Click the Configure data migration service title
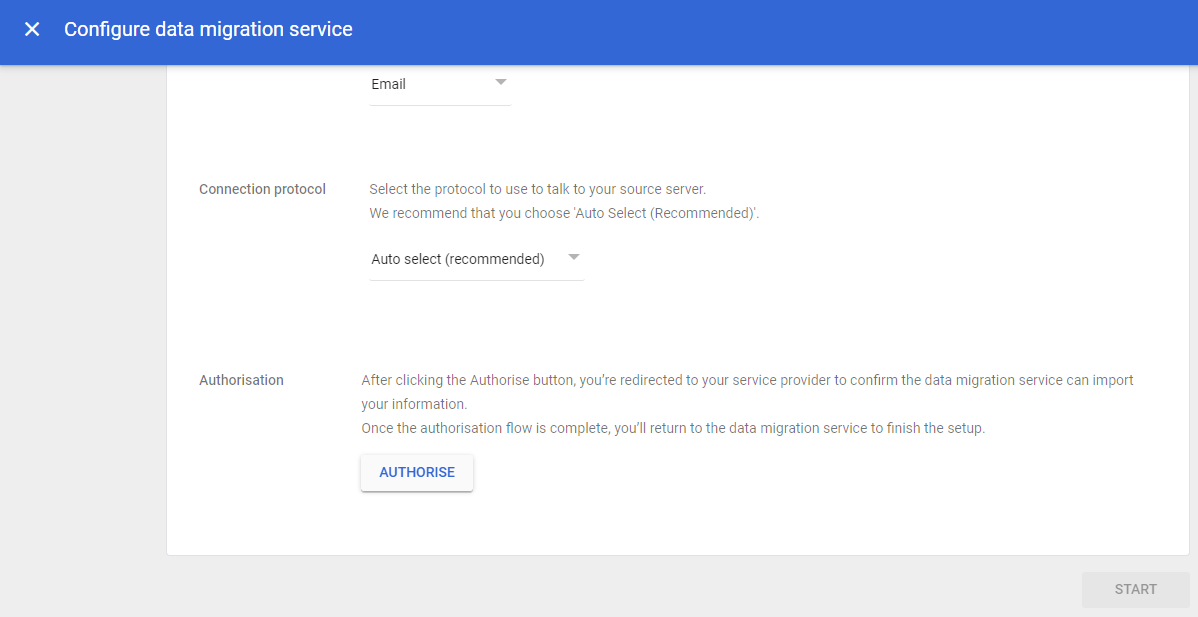Image resolution: width=1198 pixels, height=617 pixels. coord(209,30)
